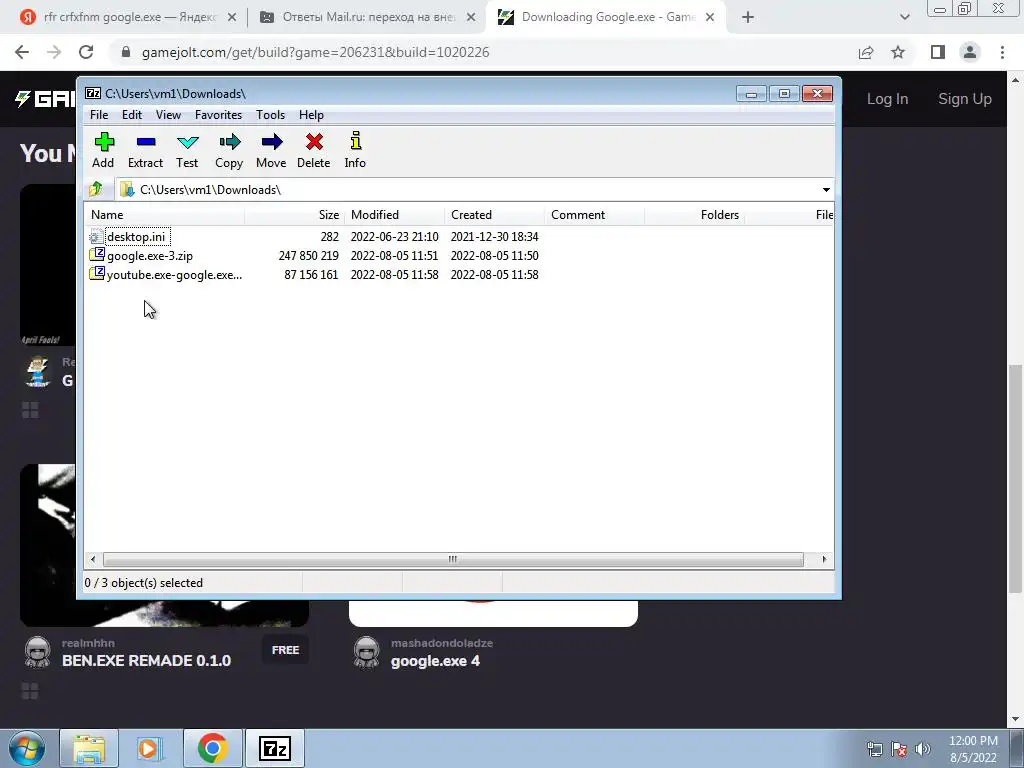Open the Chrome profile avatar
Viewport: 1024px width, 768px height.
point(970,52)
